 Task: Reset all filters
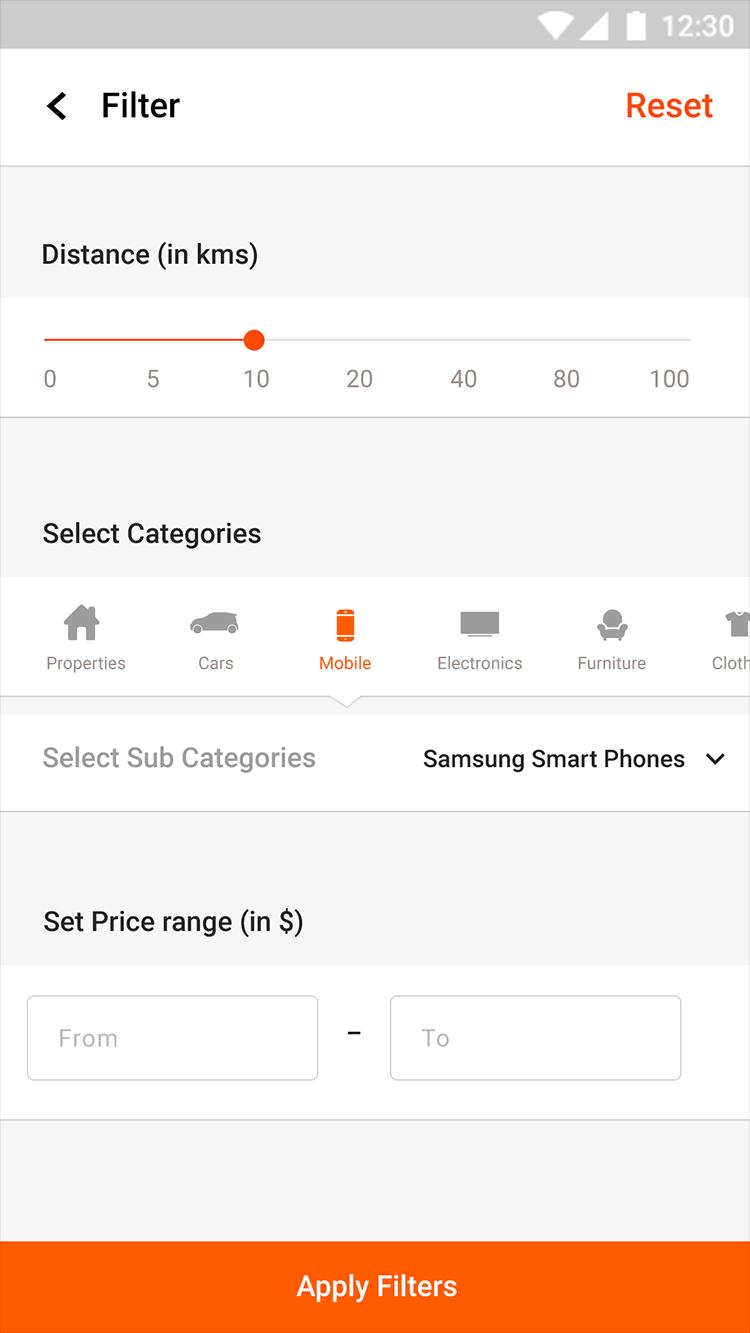click(669, 106)
